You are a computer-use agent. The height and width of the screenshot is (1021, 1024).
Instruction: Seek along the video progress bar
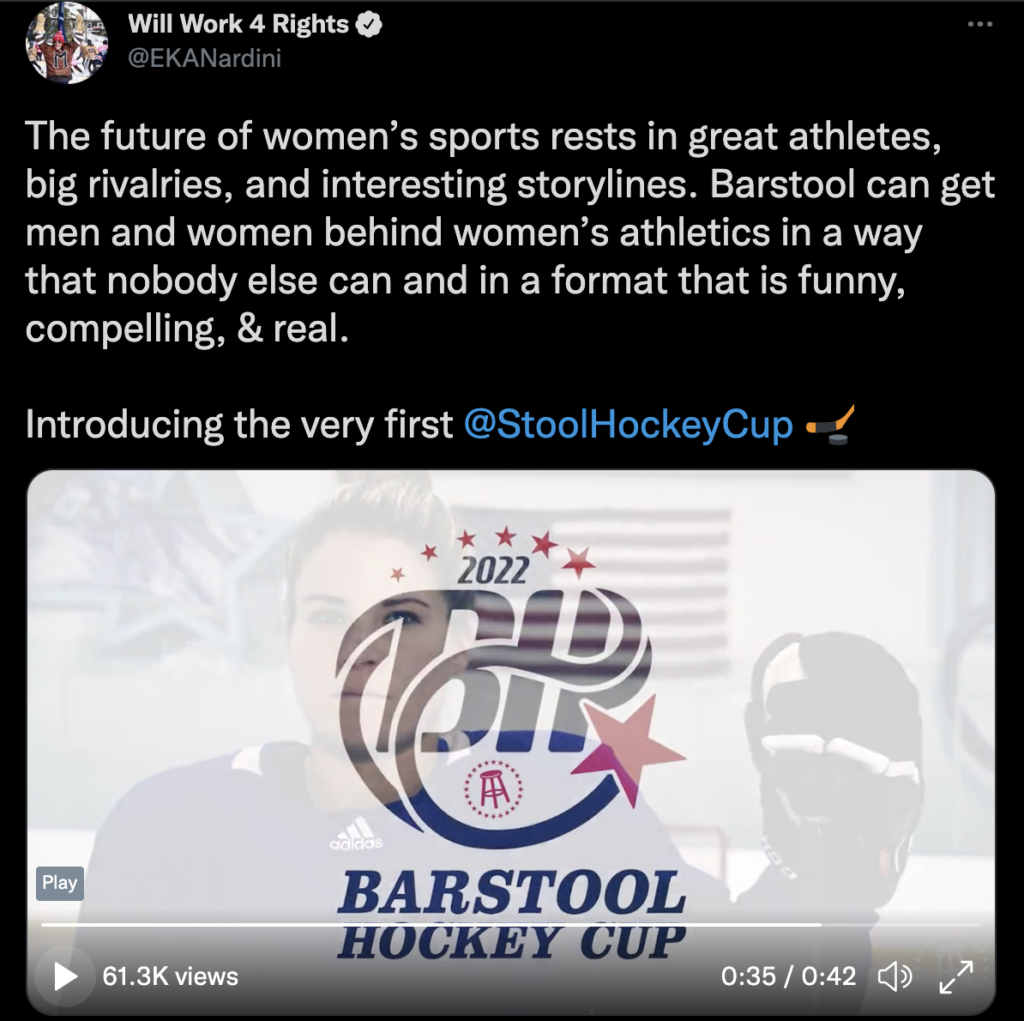511,924
